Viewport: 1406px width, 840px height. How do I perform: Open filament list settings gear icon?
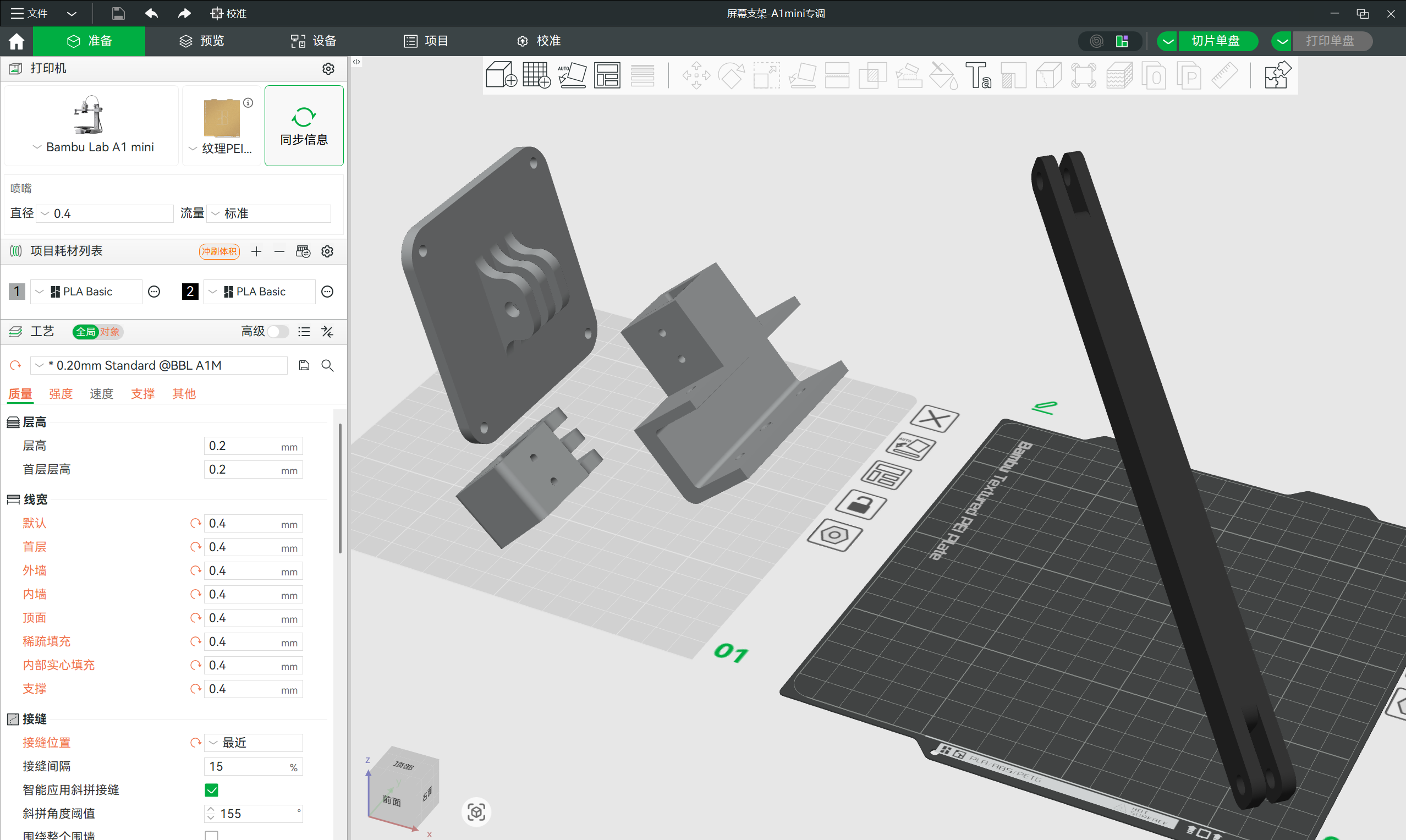pos(327,251)
